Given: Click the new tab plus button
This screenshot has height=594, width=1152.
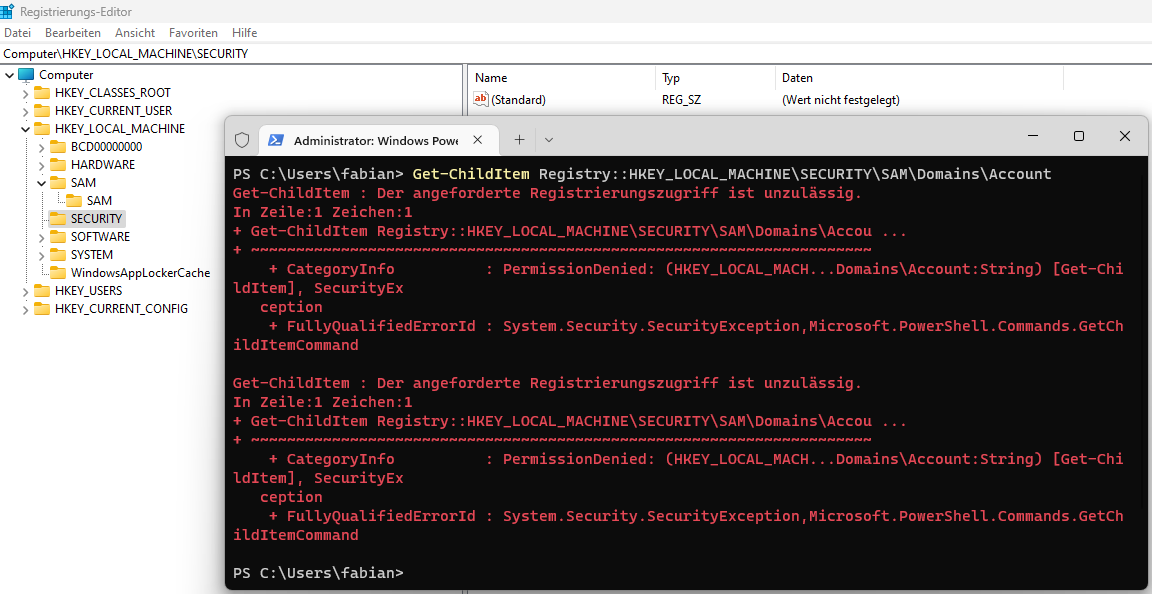Looking at the screenshot, I should pyautogui.click(x=521, y=140).
